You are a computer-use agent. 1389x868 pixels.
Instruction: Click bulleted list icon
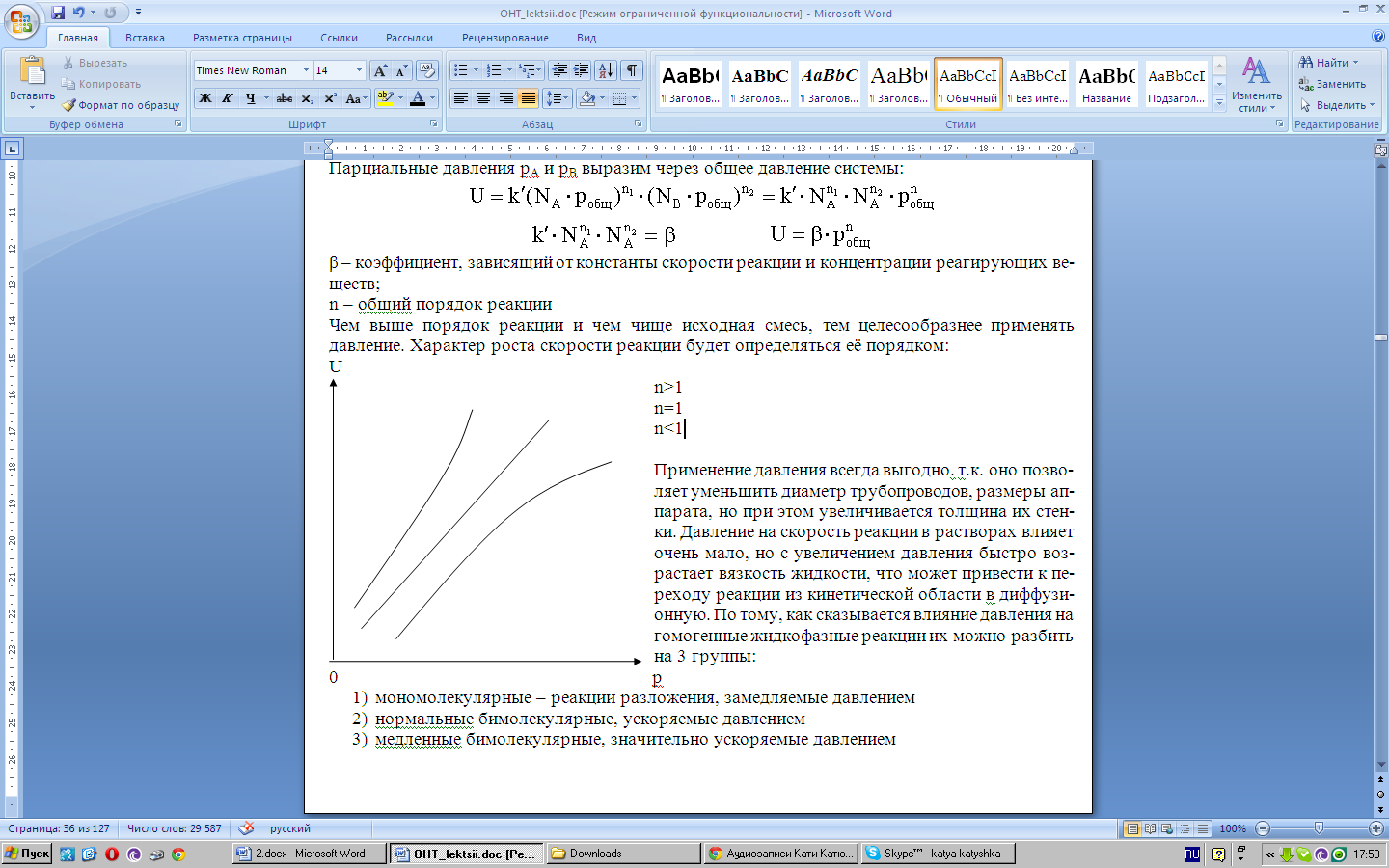coord(461,70)
